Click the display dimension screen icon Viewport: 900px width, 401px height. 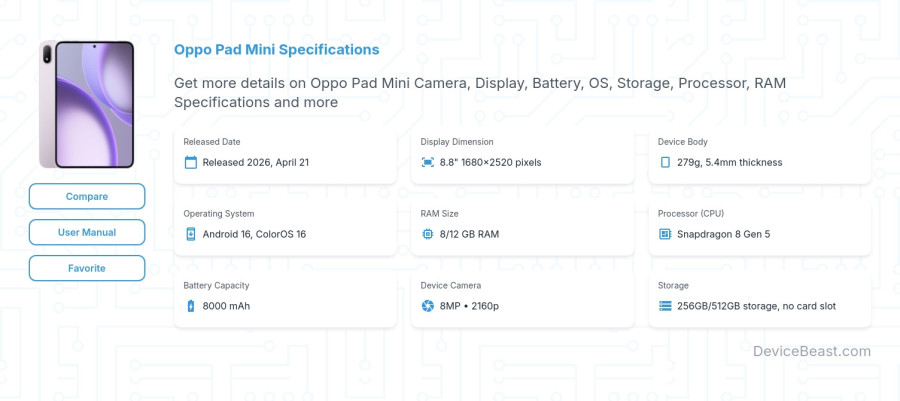(428, 162)
